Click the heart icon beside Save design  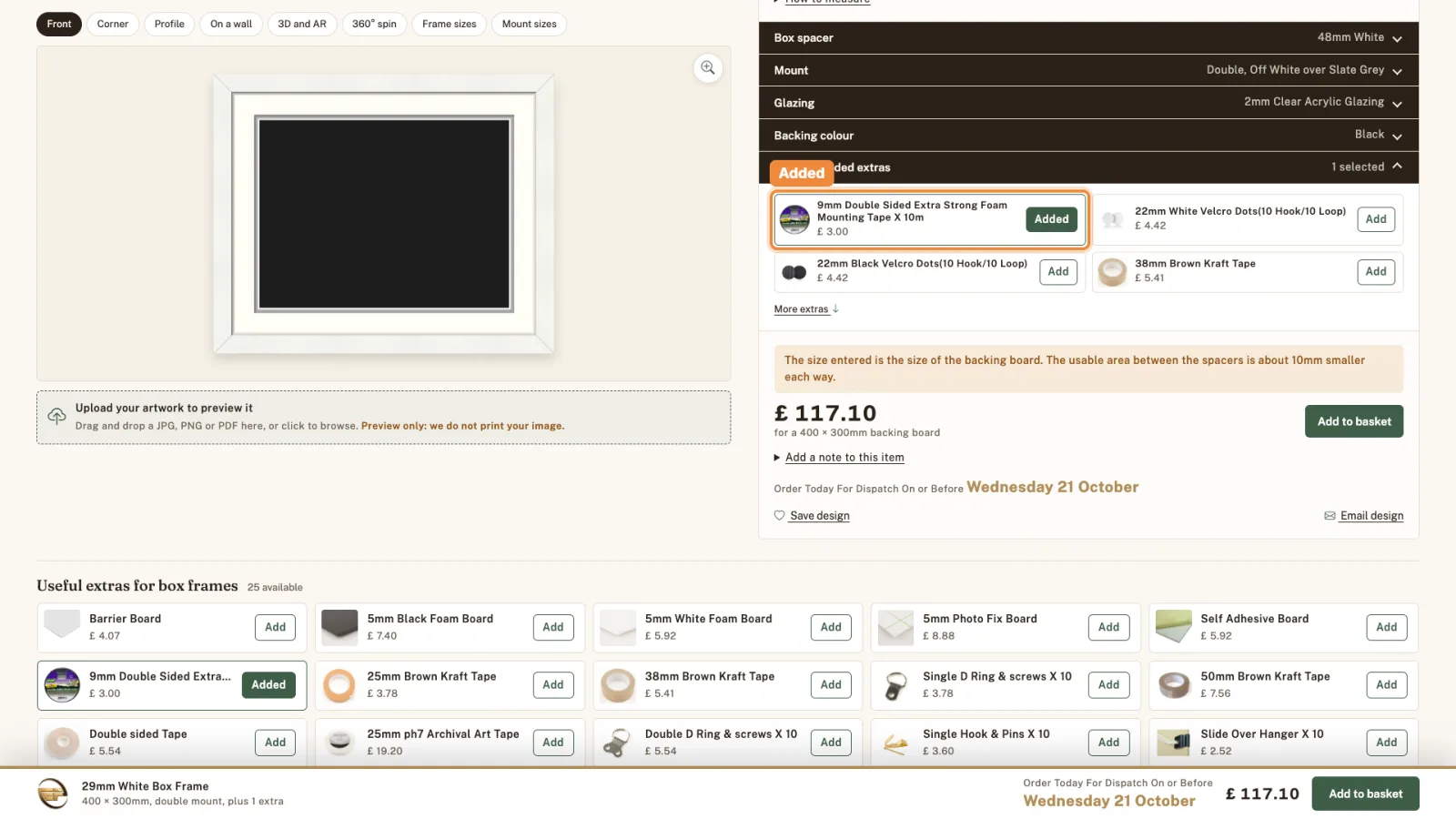pyautogui.click(x=779, y=515)
